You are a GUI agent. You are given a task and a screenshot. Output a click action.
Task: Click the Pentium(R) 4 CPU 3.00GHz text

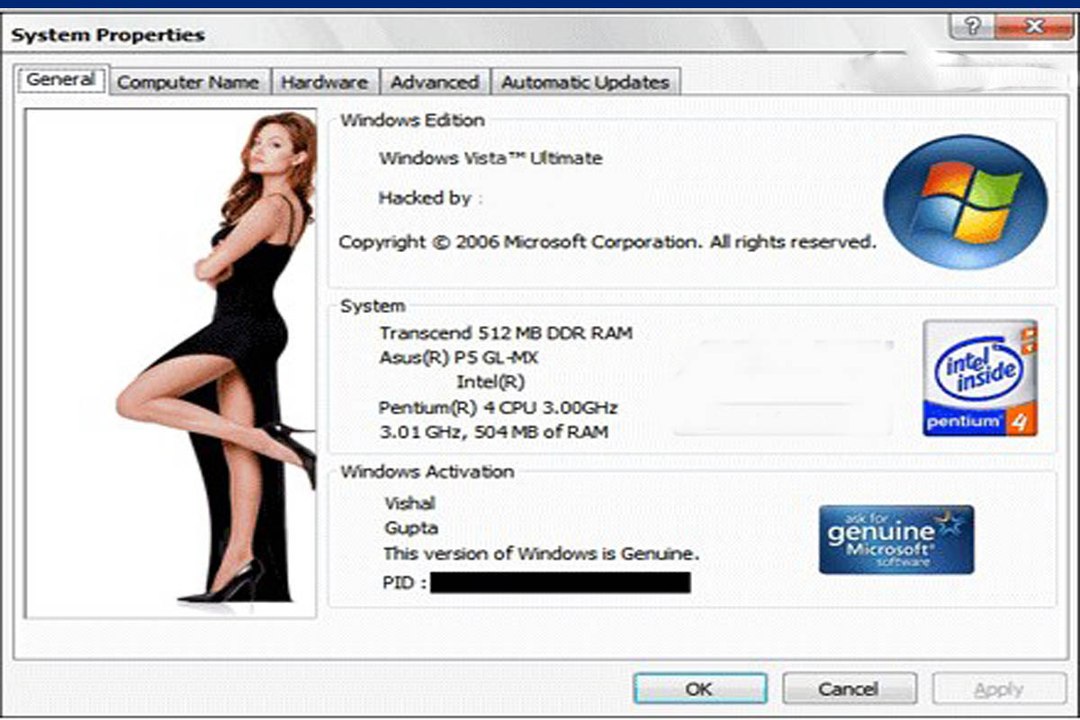tap(498, 407)
